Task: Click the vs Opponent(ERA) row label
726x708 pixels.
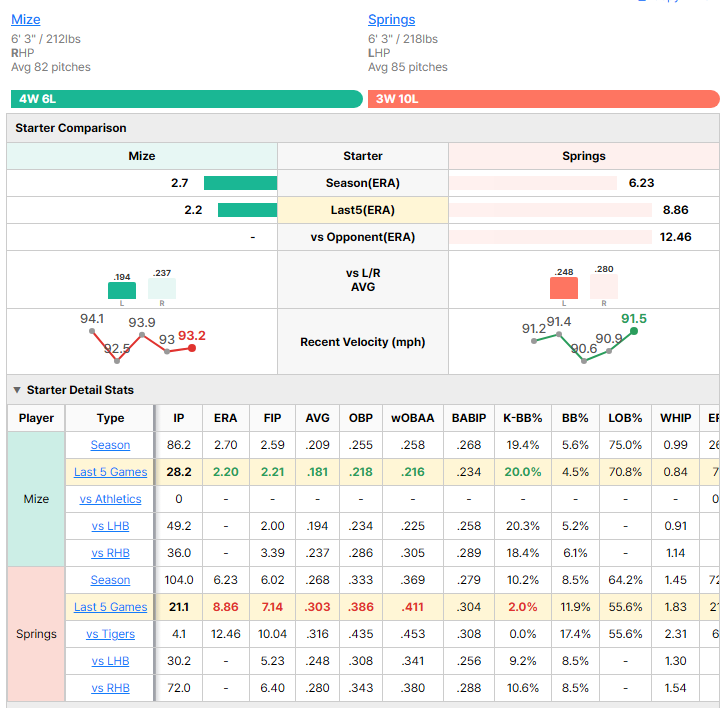Action: click(363, 237)
